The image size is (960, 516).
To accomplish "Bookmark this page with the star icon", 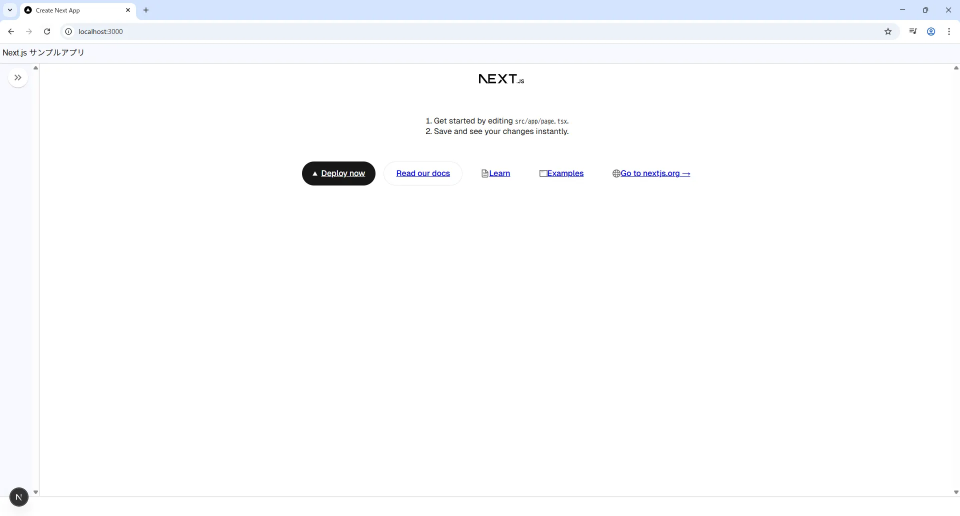I will click(888, 31).
